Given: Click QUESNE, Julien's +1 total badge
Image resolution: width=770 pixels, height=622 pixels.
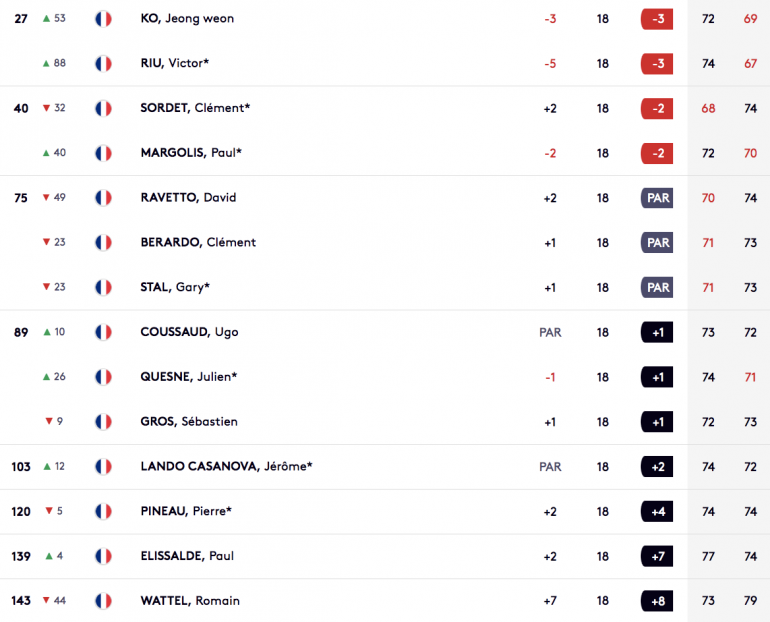Looking at the screenshot, I should [657, 377].
